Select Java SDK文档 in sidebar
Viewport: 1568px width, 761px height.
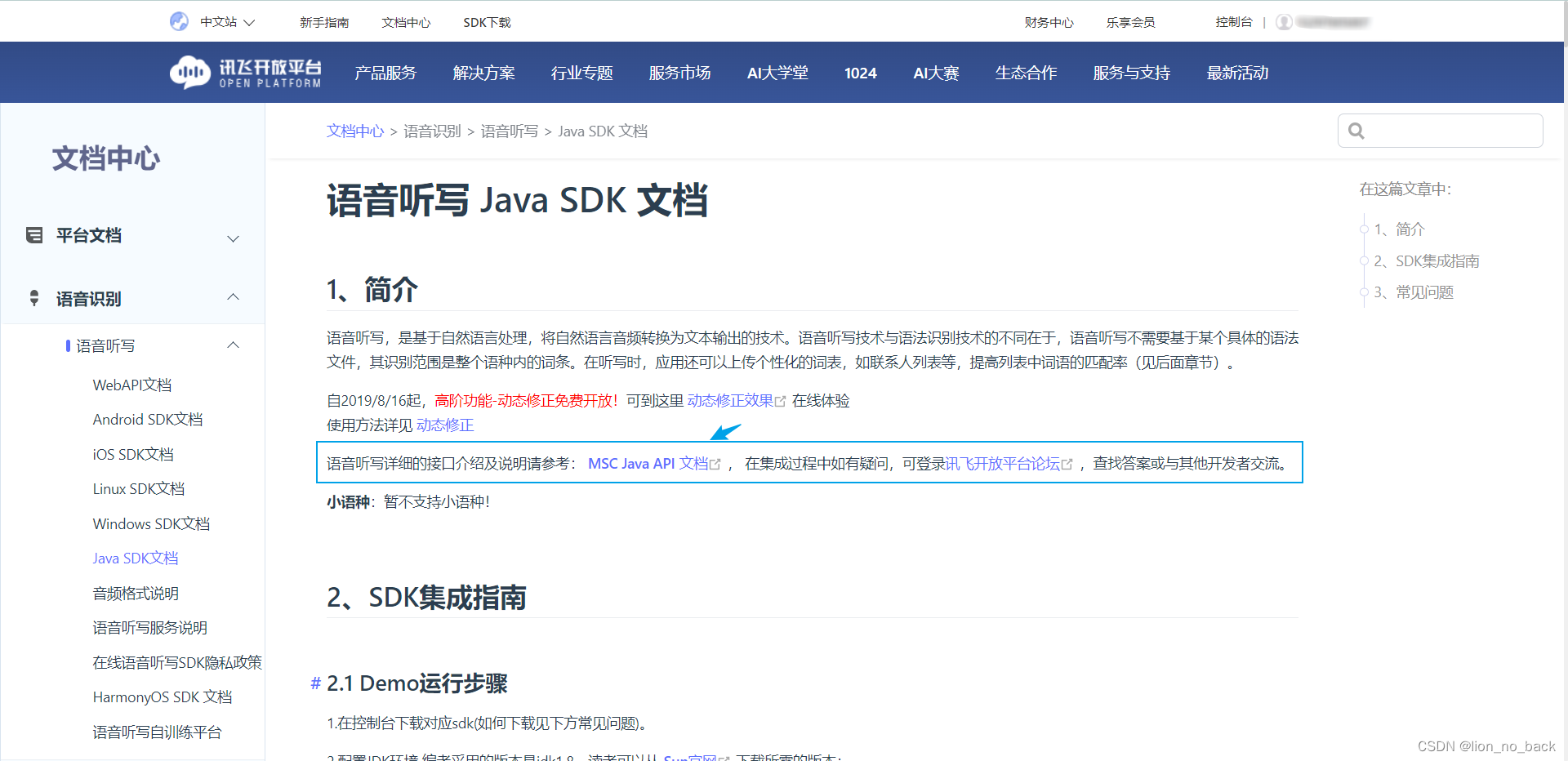click(136, 558)
